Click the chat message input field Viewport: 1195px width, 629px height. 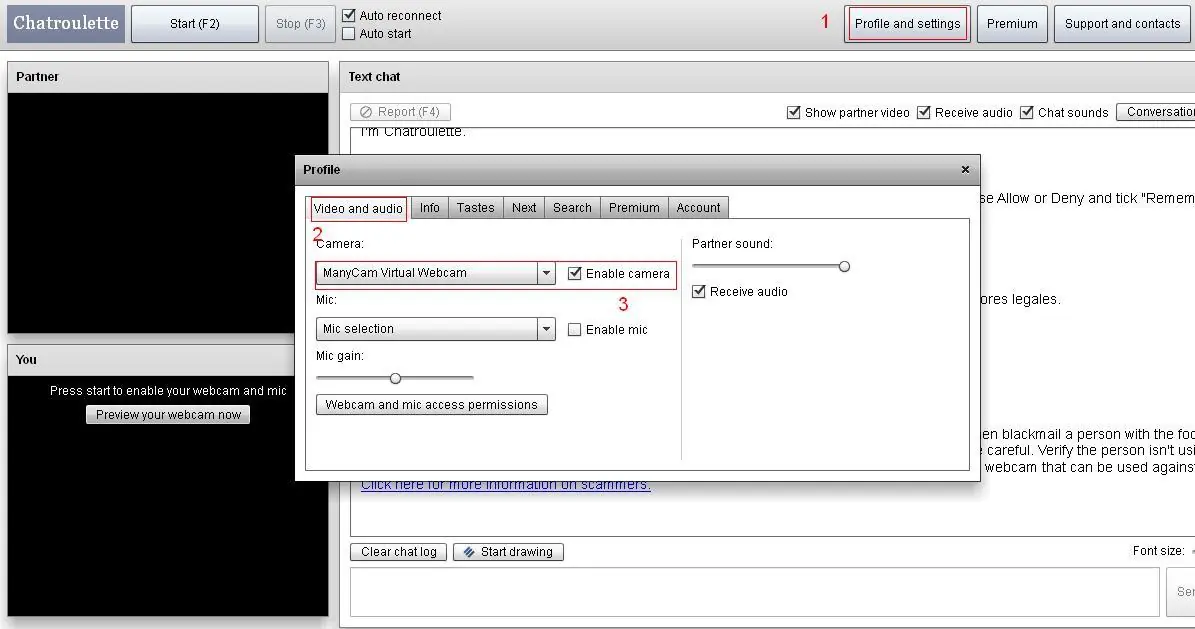click(754, 592)
